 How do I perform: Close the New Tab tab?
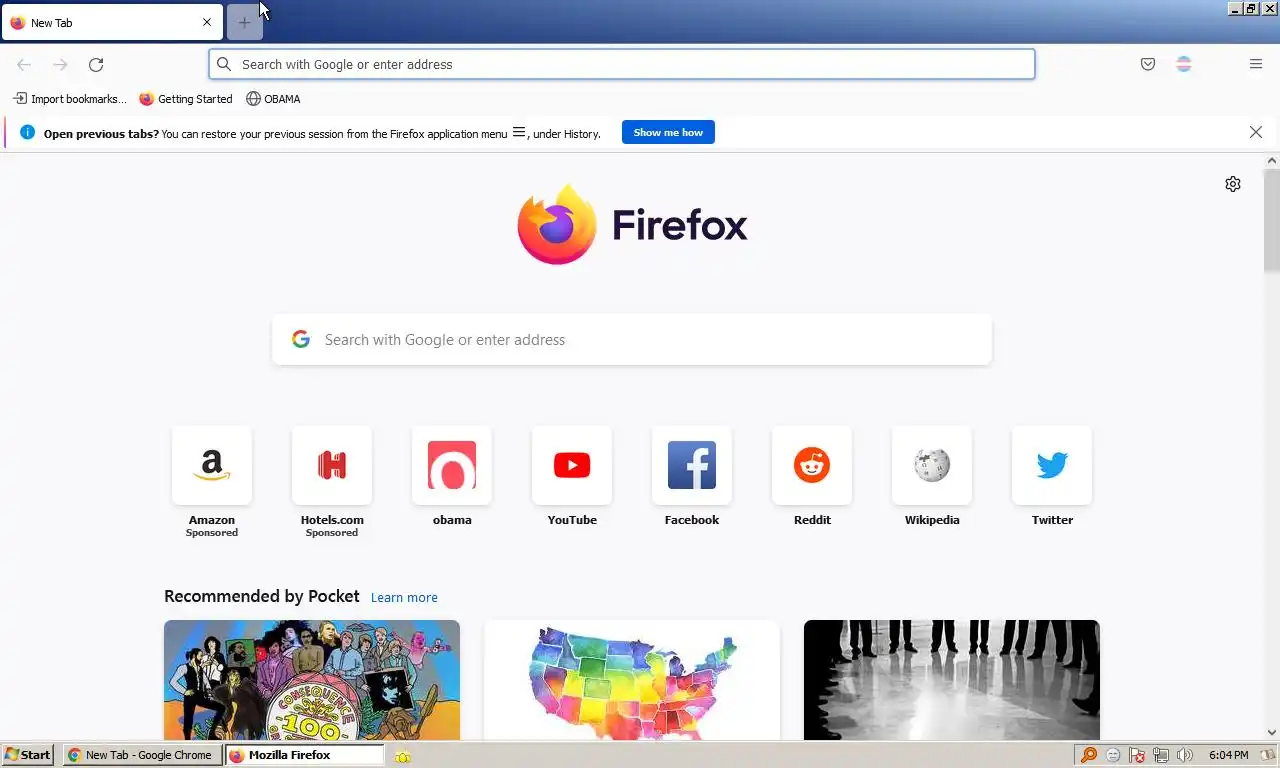click(207, 22)
